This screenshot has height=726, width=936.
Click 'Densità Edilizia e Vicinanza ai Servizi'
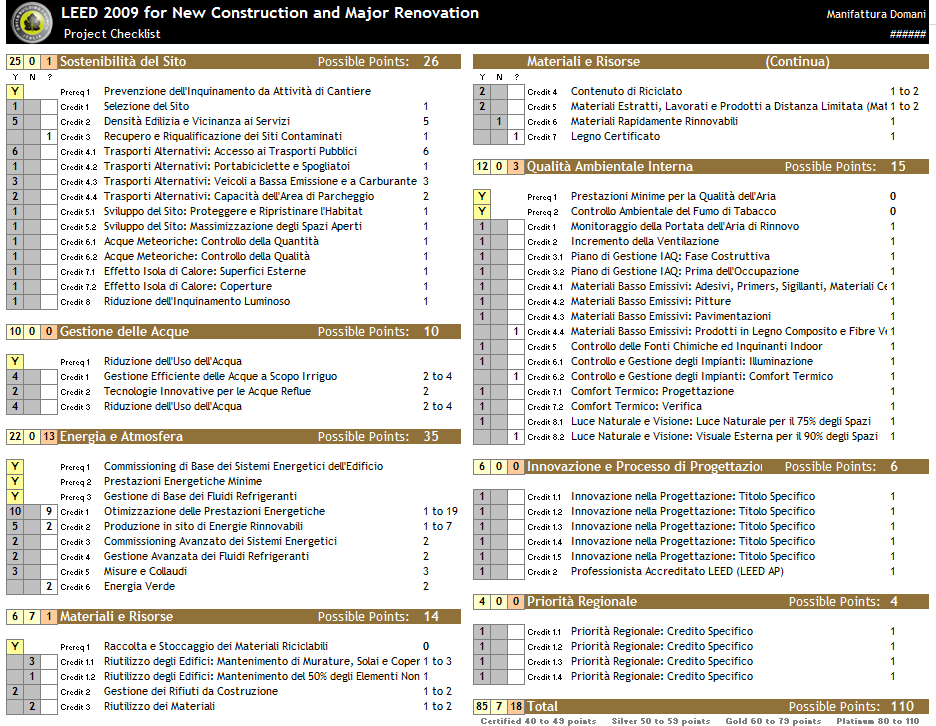click(197, 121)
